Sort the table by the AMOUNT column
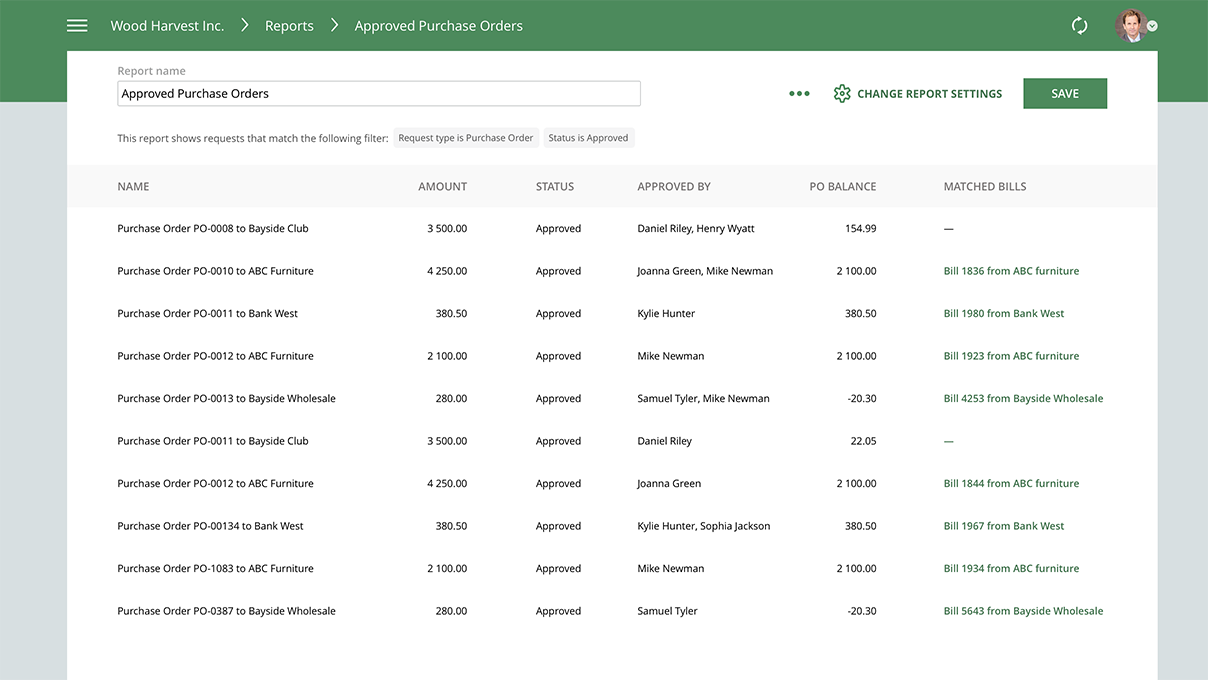Screen dimensions: 1208x680 click(x=443, y=186)
